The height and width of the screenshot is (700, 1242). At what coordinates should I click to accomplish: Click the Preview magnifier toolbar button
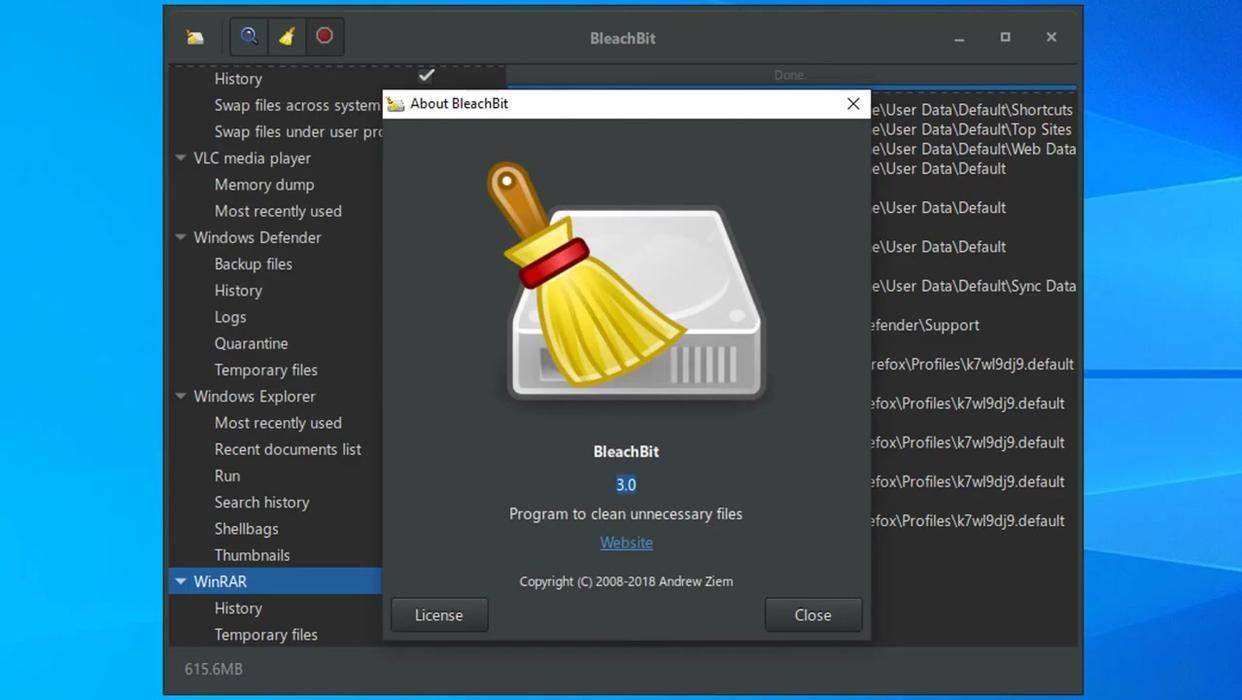249,37
